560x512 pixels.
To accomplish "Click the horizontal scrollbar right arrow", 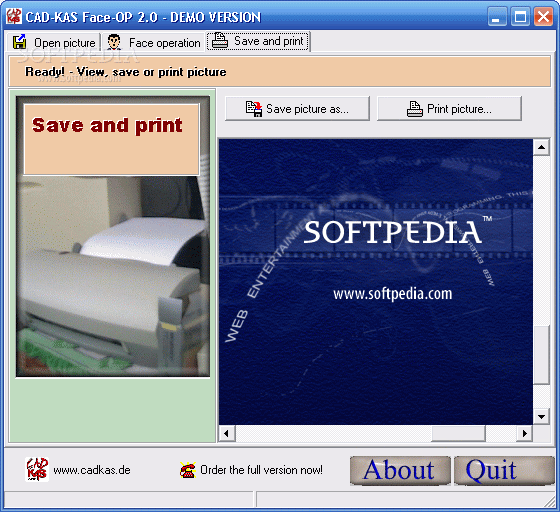I will [x=524, y=433].
